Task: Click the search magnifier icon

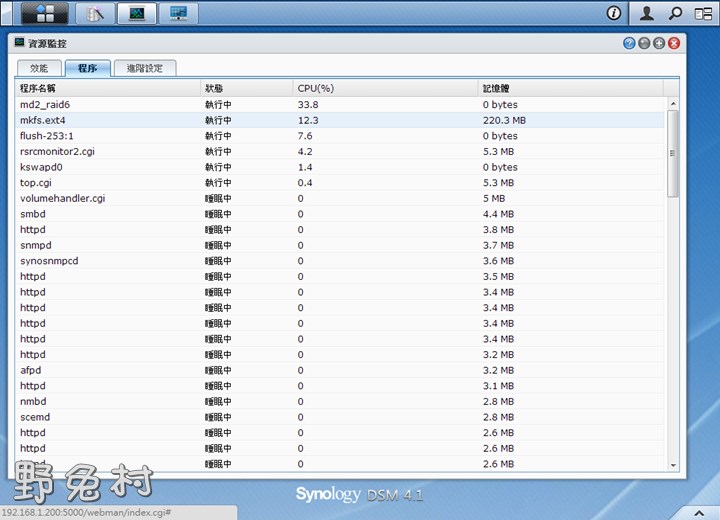Action: click(675, 13)
